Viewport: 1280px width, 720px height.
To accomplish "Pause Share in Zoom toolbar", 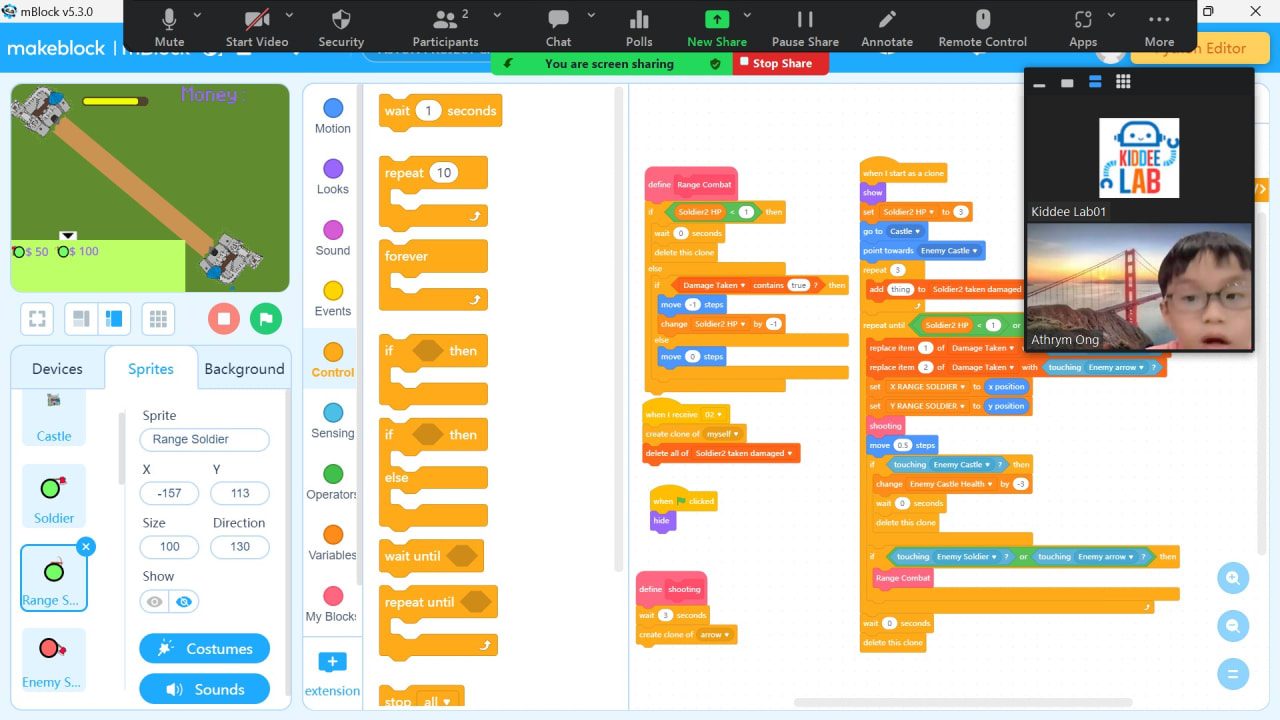I will coord(805,29).
